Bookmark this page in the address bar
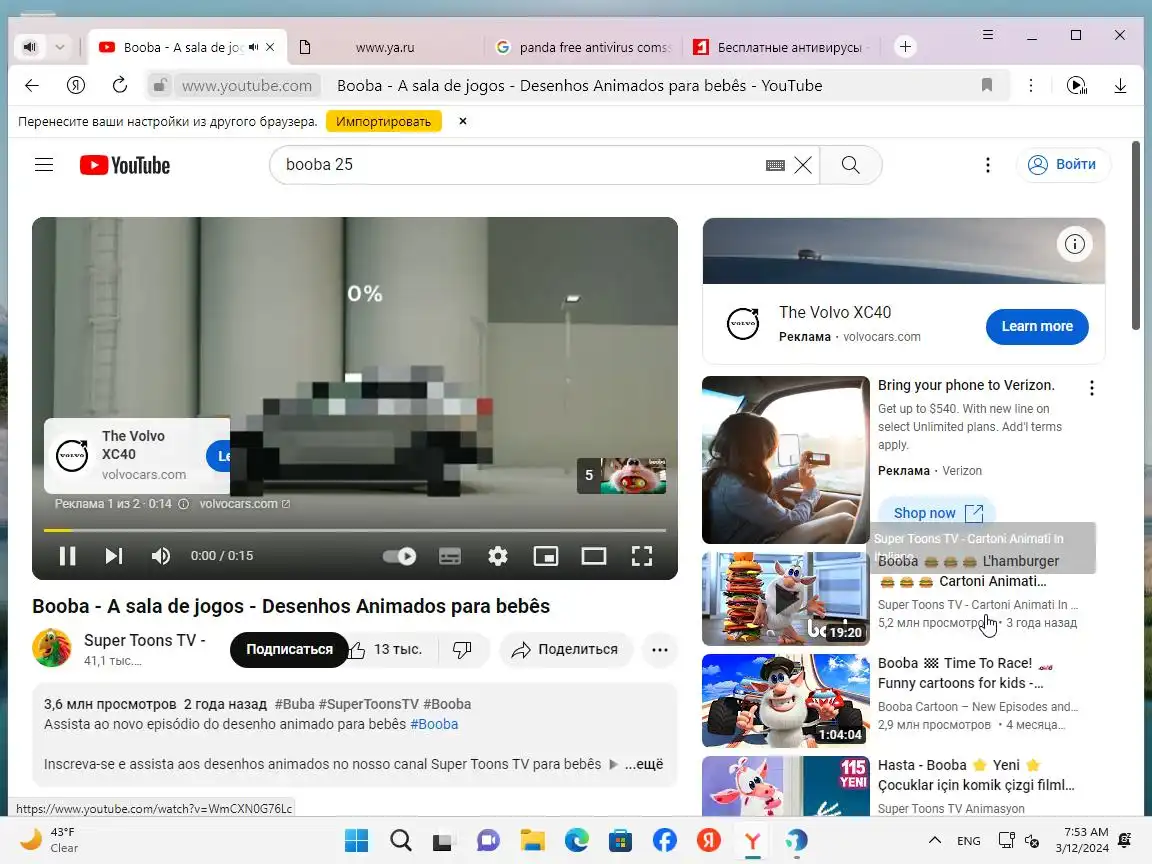The width and height of the screenshot is (1152, 864). pyautogui.click(x=987, y=85)
